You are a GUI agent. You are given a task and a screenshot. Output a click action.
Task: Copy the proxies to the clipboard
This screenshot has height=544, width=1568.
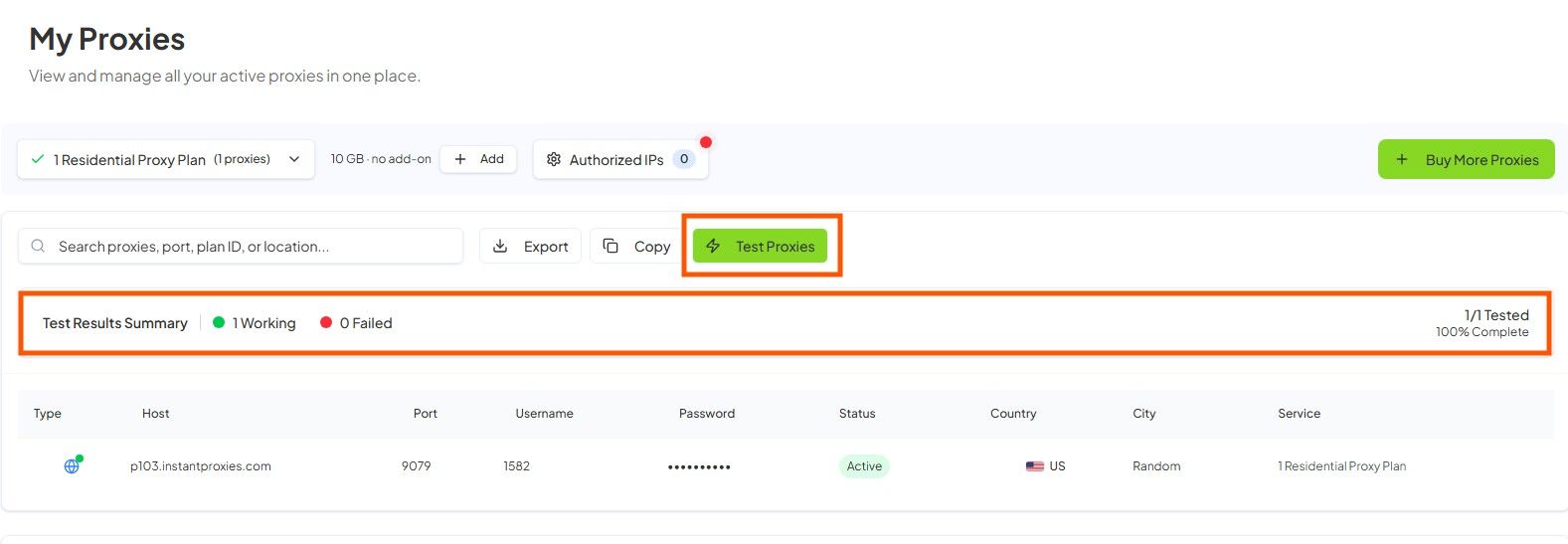pos(636,246)
